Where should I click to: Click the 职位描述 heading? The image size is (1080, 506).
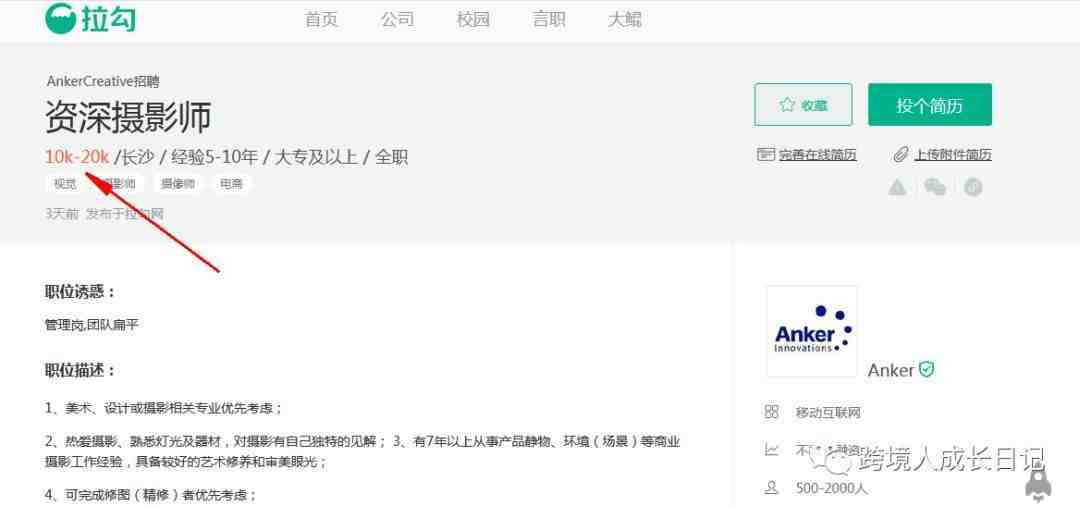(81, 370)
